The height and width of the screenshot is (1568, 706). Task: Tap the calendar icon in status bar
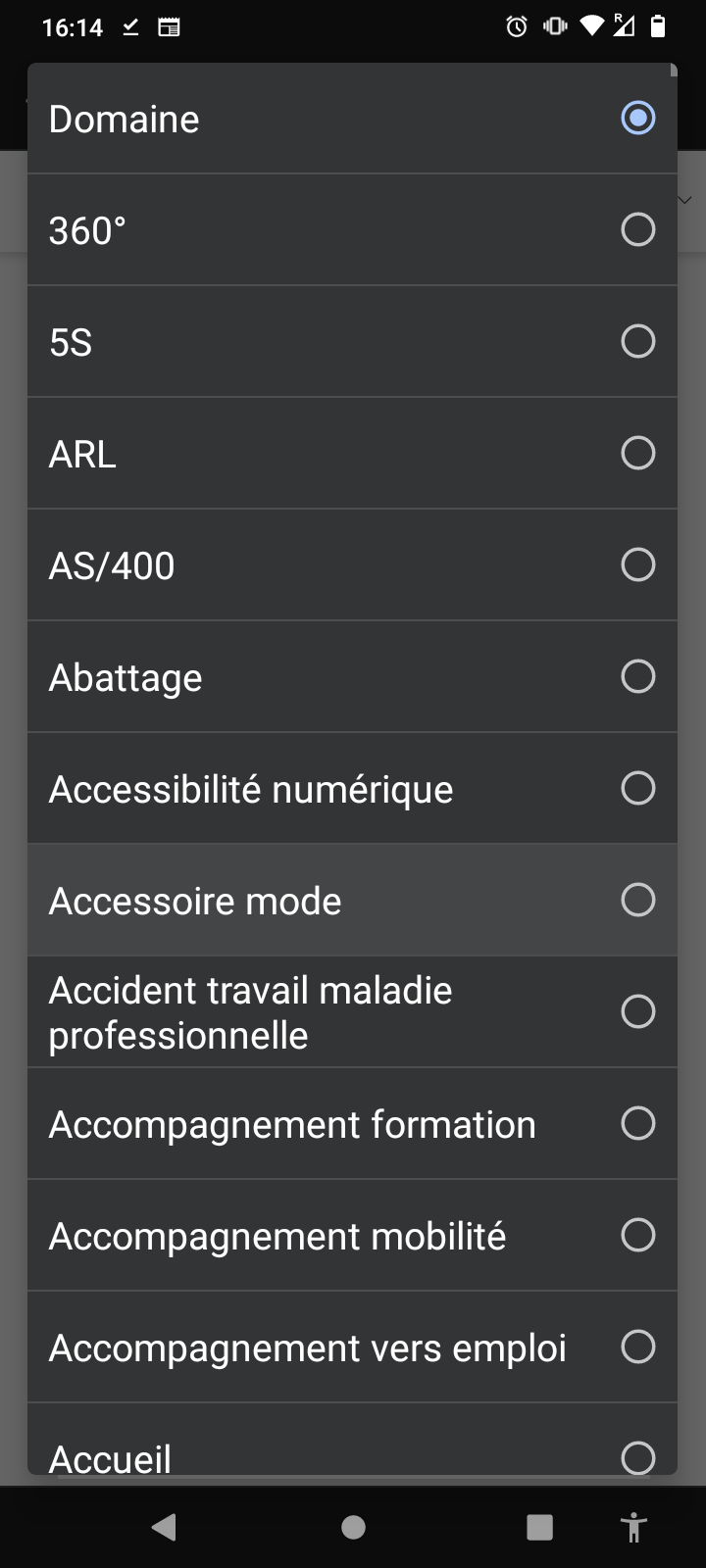[169, 27]
